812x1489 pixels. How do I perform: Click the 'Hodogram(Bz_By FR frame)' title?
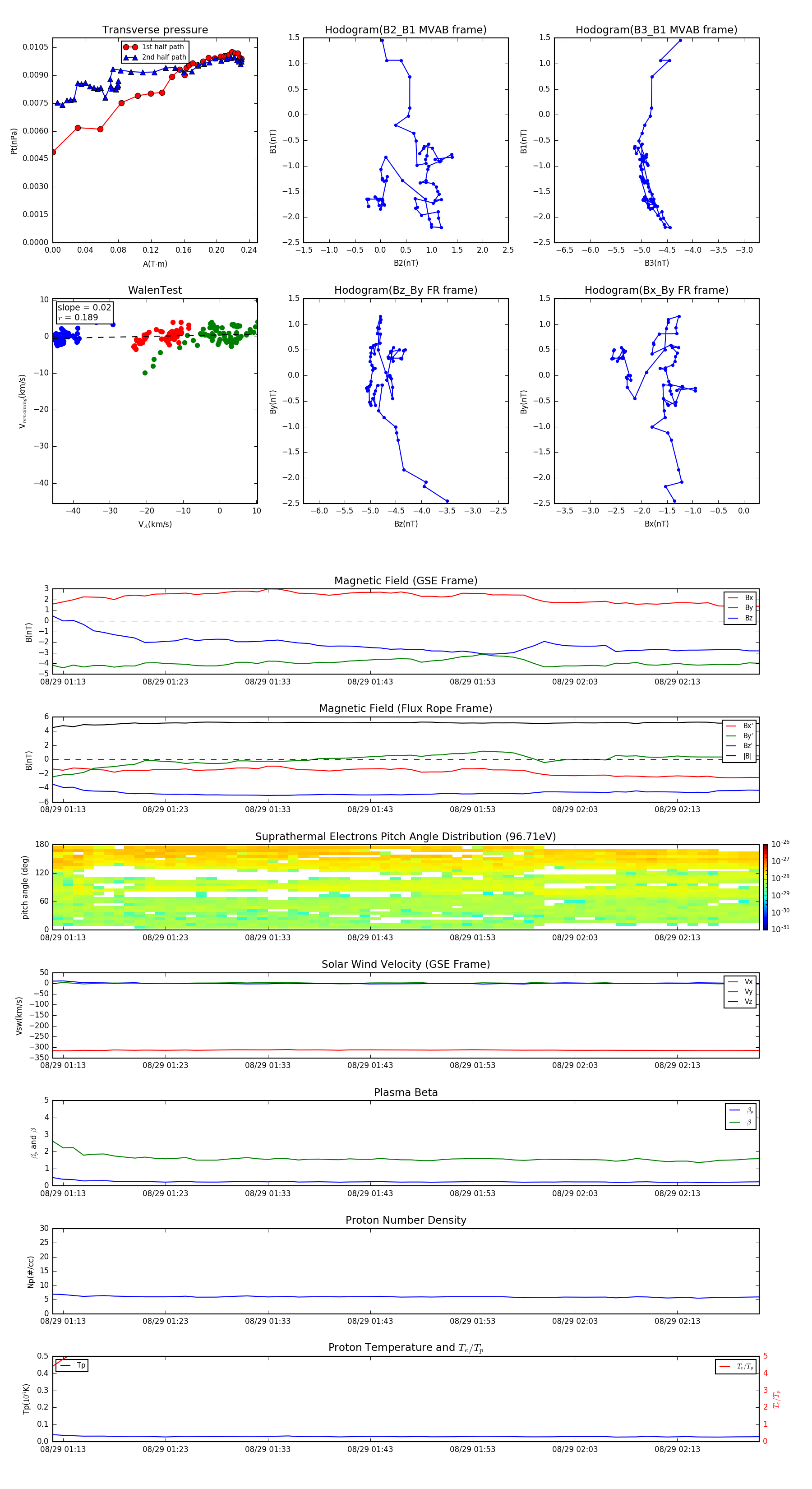pyautogui.click(x=406, y=290)
